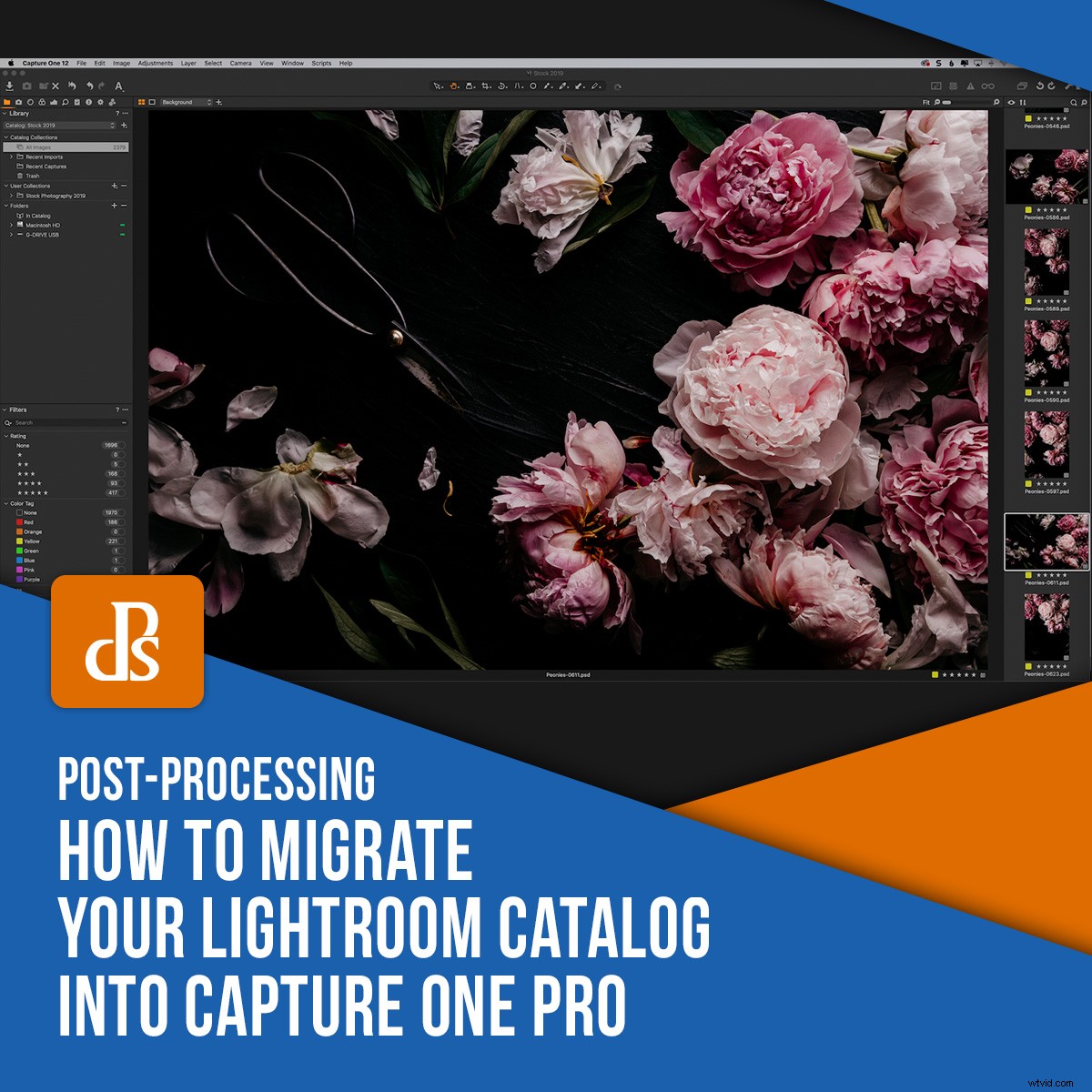Expand the Stock Photography 2019 collection

[11, 196]
